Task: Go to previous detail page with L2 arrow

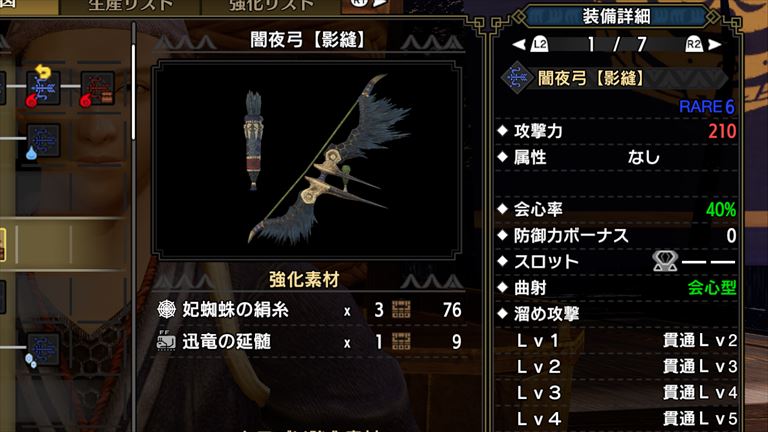Action: [530, 45]
